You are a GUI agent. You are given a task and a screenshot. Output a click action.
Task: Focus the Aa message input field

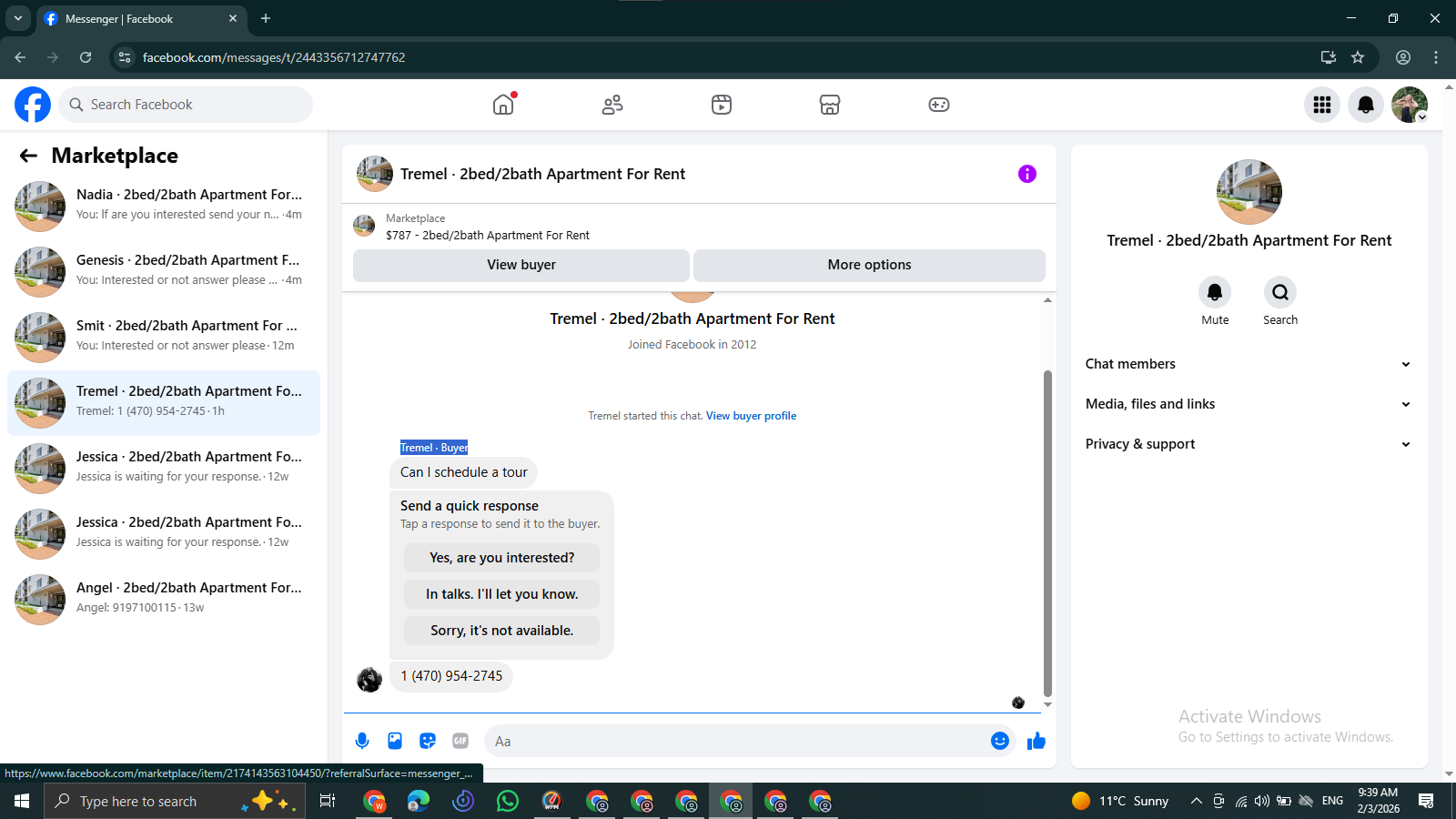(x=739, y=741)
